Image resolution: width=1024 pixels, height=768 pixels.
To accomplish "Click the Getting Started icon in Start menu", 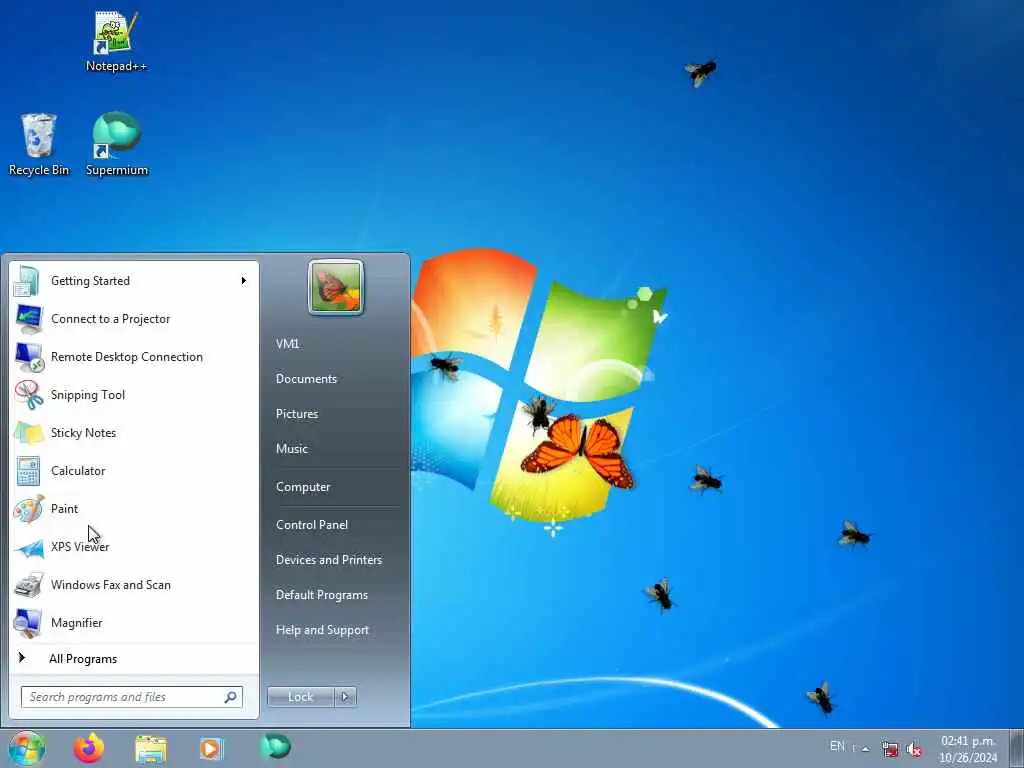I will [28, 281].
